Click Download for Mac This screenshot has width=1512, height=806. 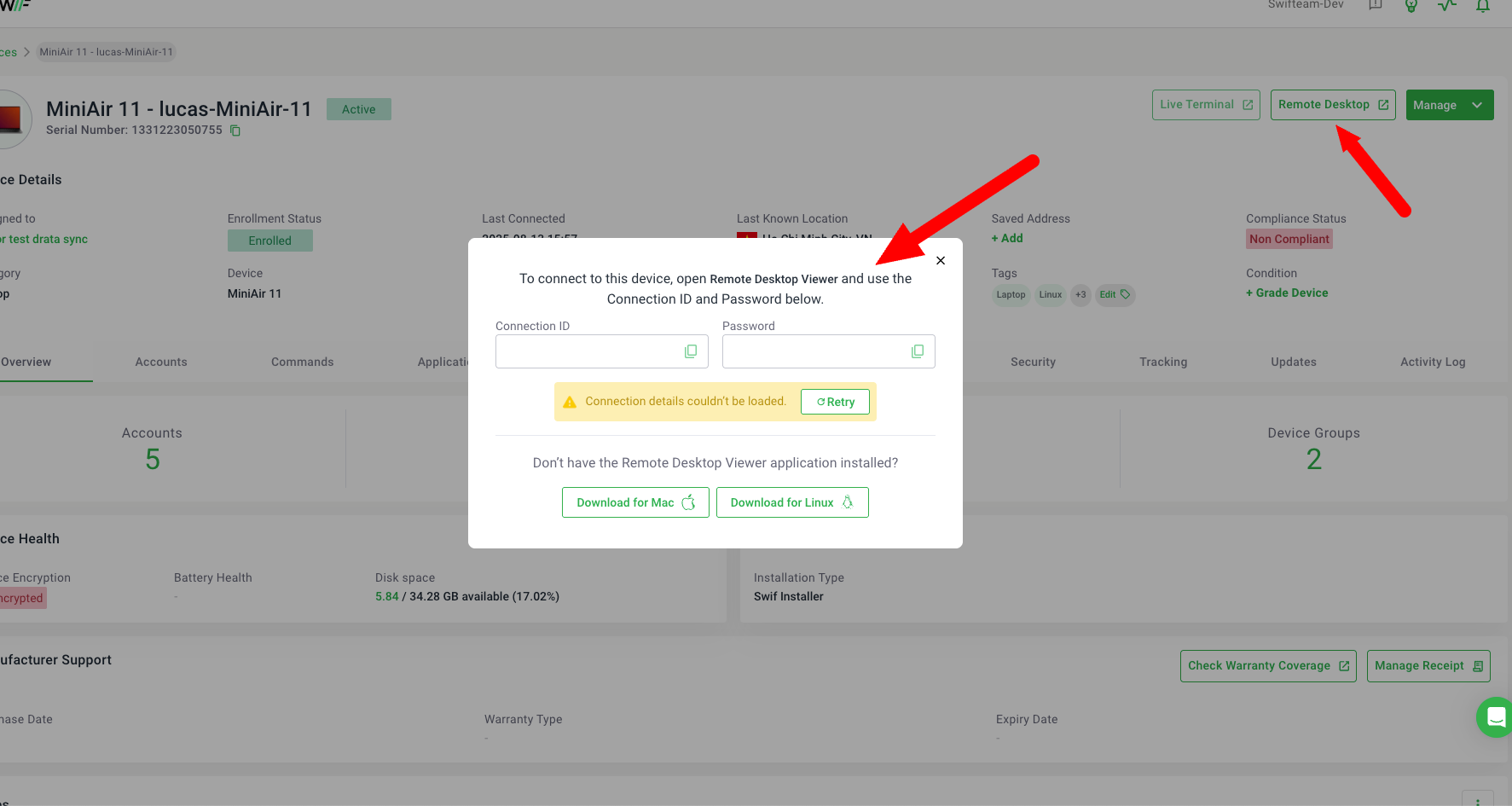pyautogui.click(x=635, y=502)
